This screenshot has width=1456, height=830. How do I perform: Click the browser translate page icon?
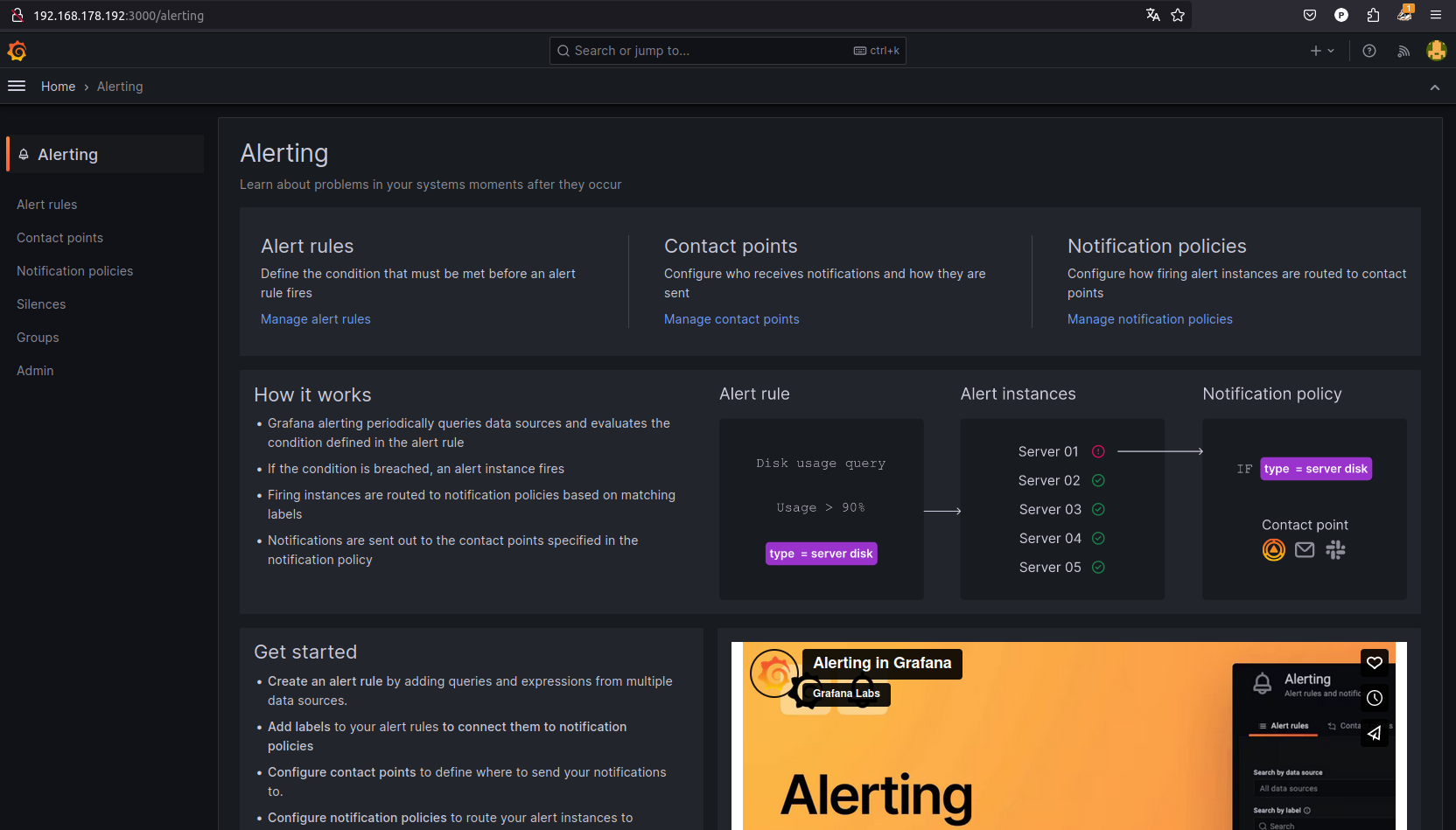[x=1152, y=15]
